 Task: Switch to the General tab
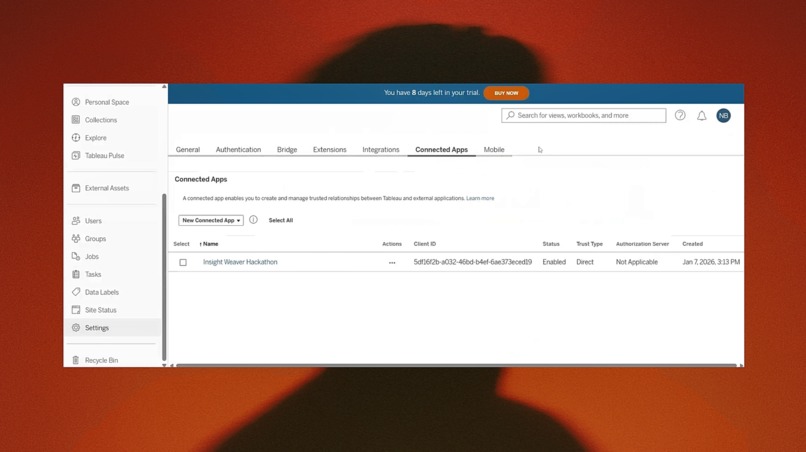188,150
